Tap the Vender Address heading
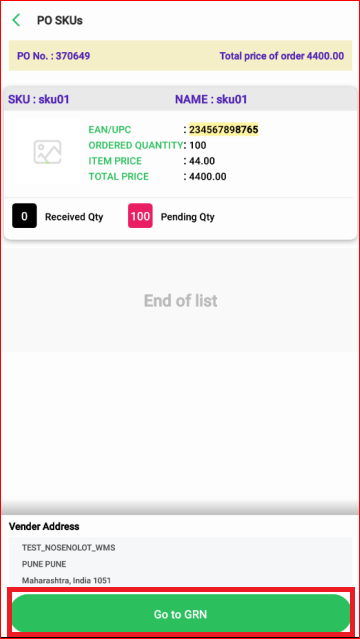This screenshot has width=360, height=639. pyautogui.click(x=44, y=526)
